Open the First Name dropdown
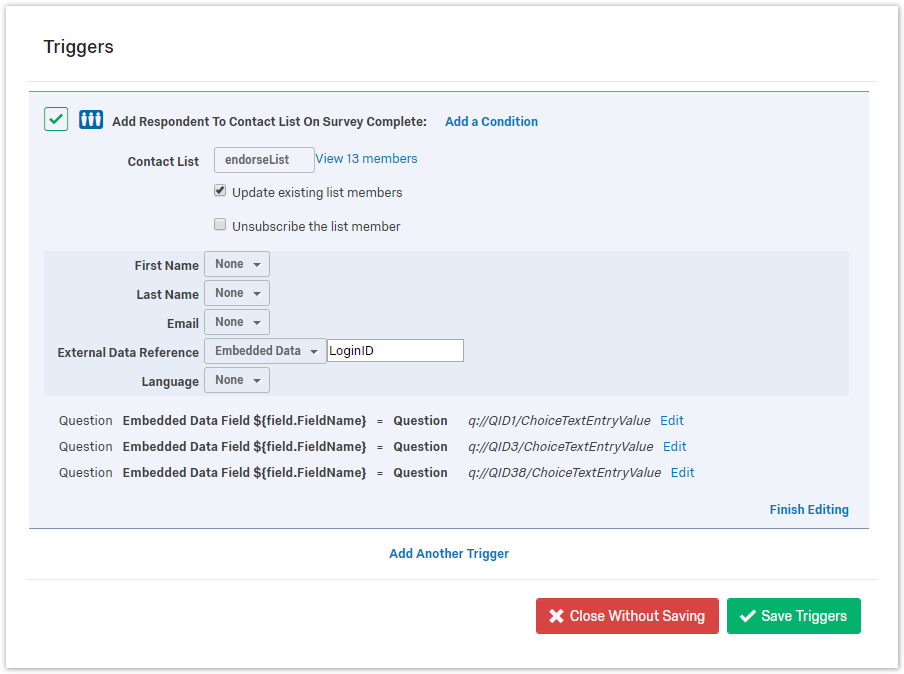 tap(237, 264)
